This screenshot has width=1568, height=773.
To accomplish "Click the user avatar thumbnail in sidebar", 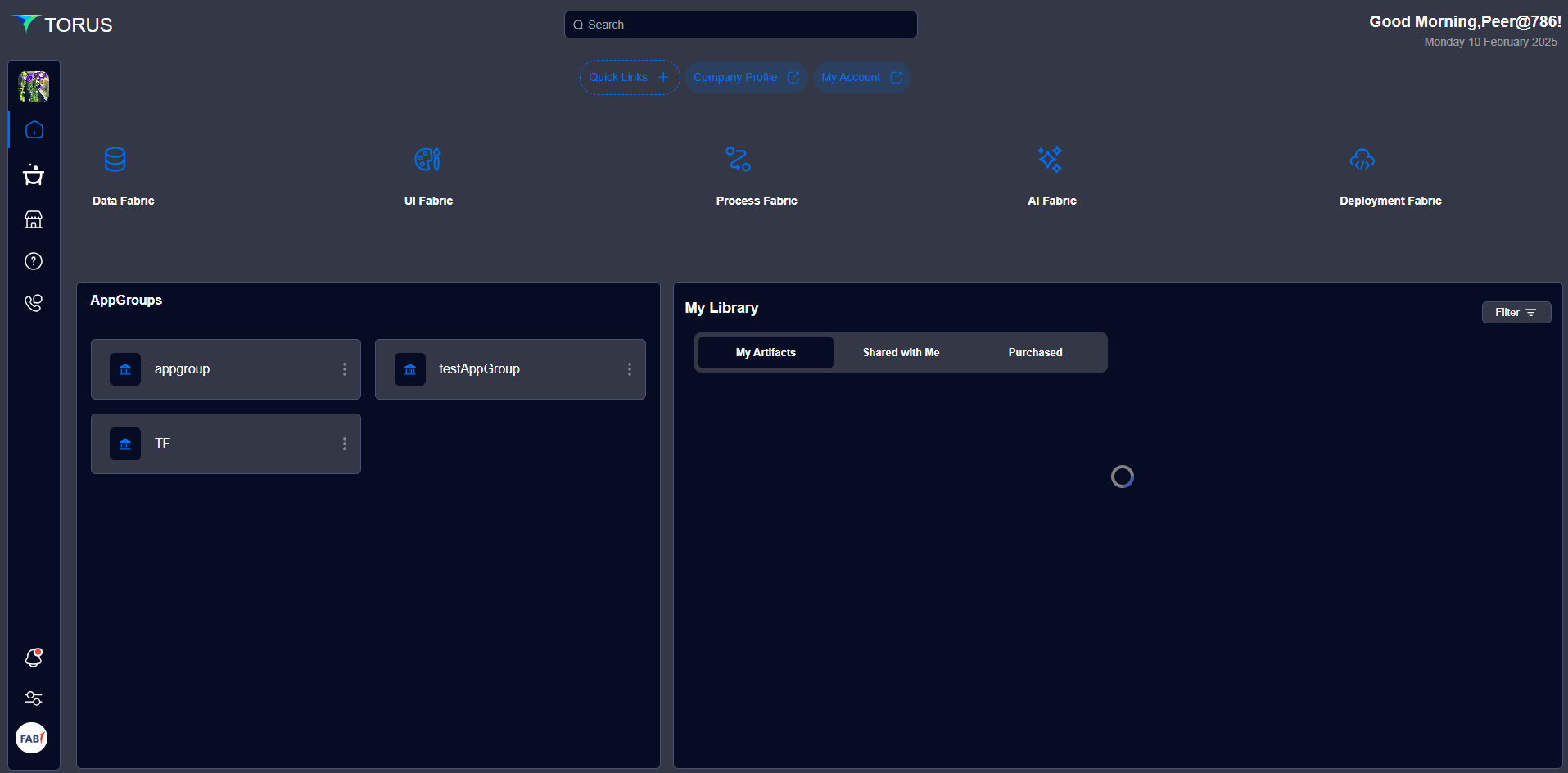I will click(x=34, y=87).
